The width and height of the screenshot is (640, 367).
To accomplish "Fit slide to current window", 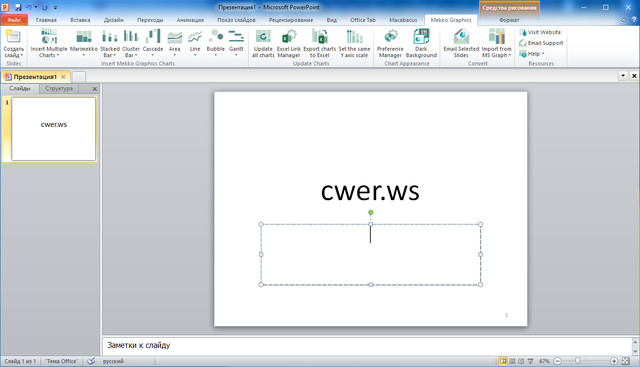I will [626, 361].
